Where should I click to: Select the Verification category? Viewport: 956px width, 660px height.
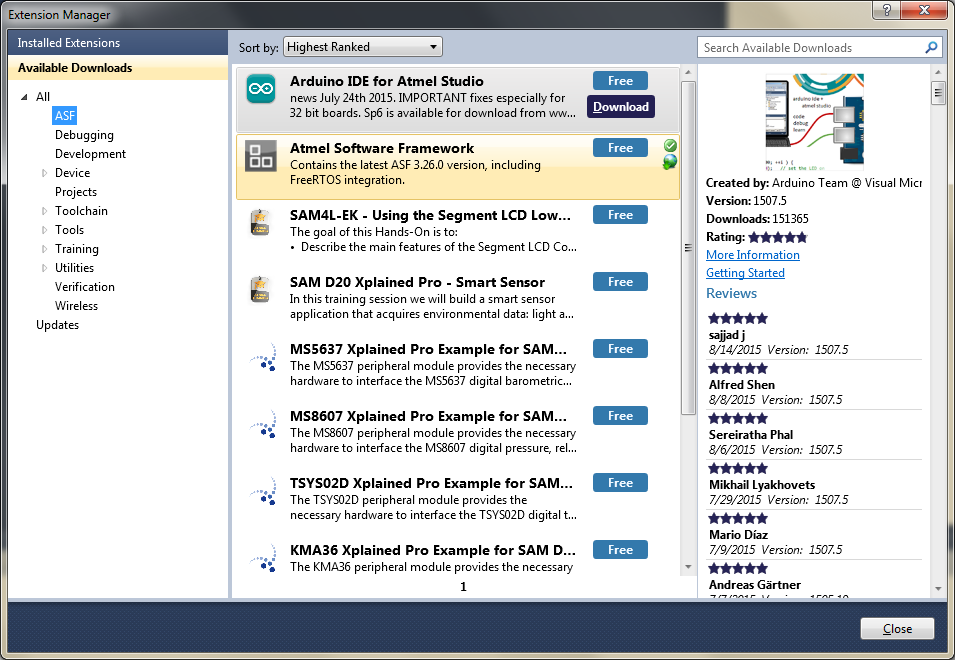coord(85,286)
